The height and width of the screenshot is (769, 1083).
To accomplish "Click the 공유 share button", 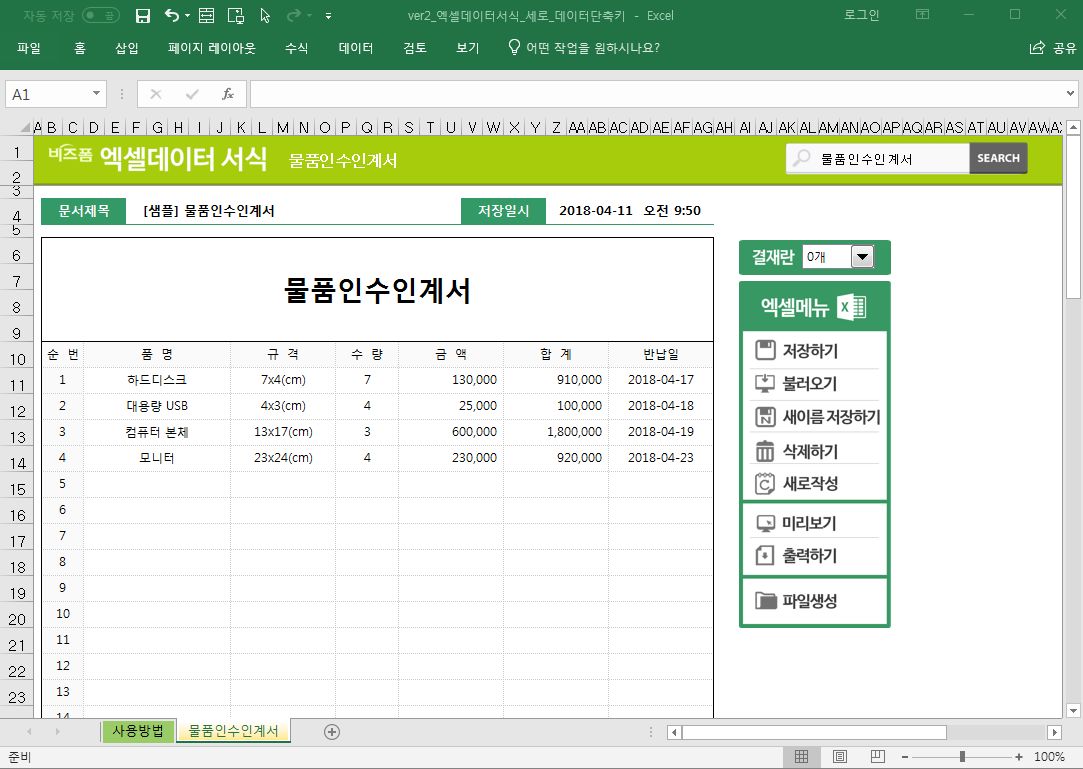I will 1053,48.
